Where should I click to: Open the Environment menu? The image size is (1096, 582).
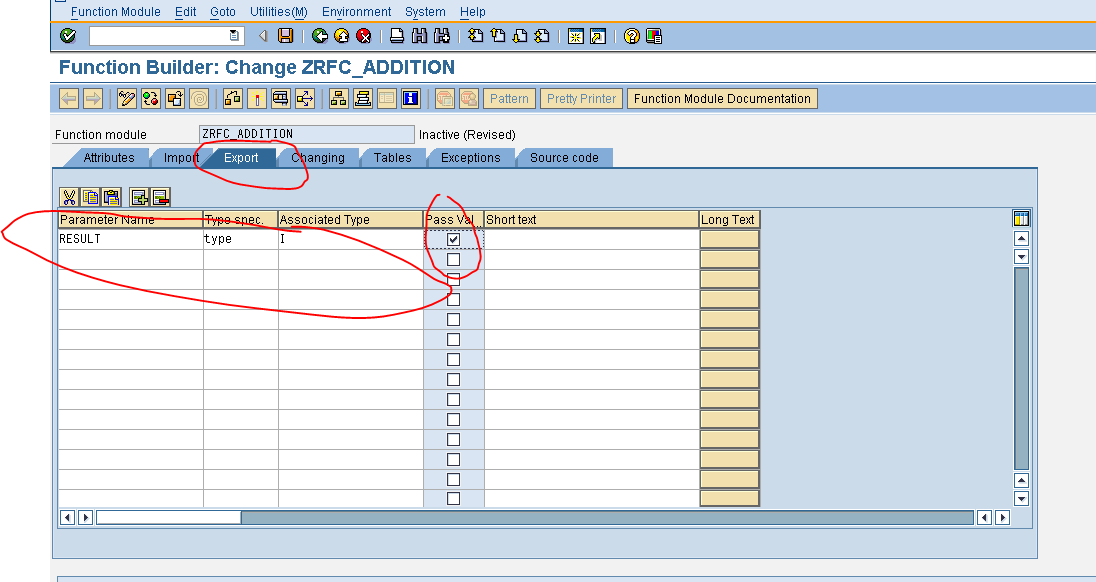(356, 12)
